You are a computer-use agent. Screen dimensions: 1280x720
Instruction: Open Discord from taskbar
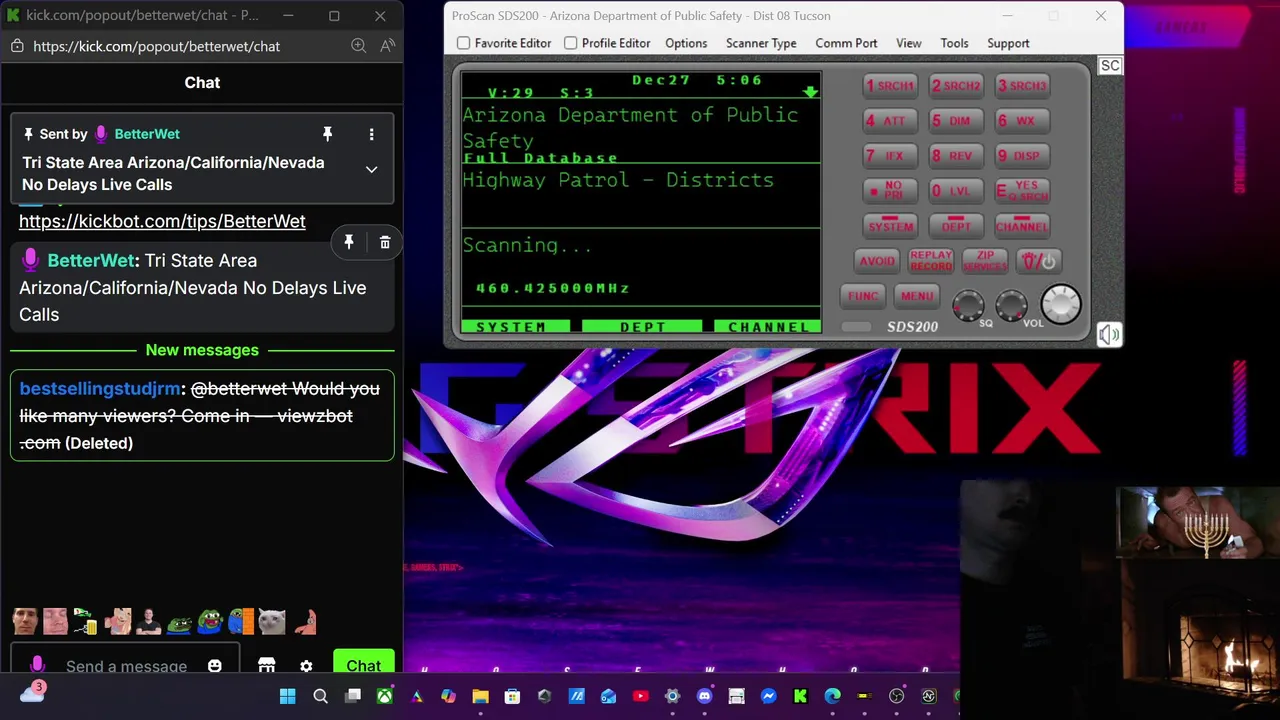704,696
